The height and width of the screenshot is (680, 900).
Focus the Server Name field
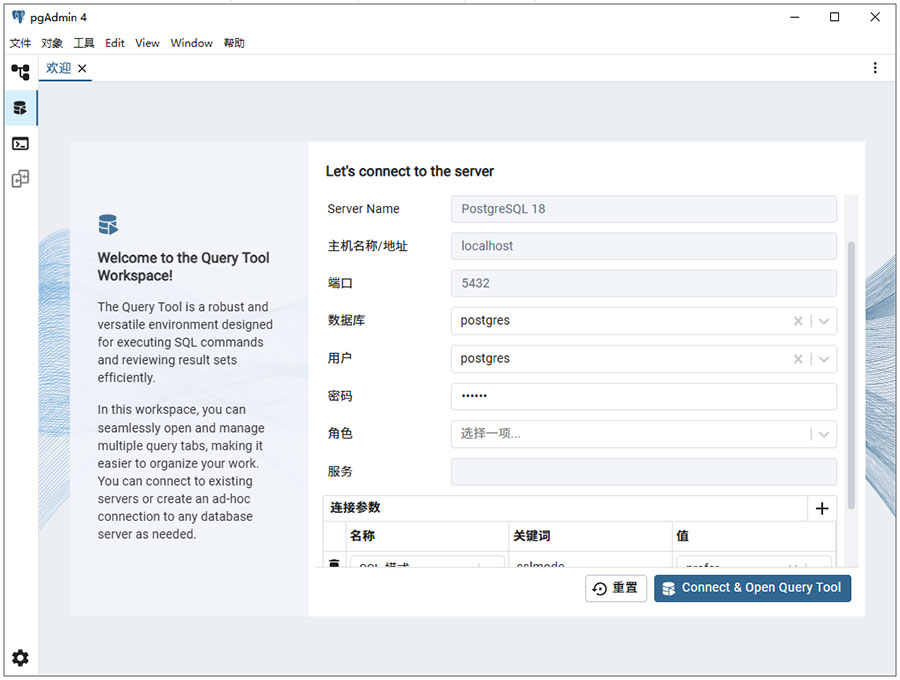[643, 209]
